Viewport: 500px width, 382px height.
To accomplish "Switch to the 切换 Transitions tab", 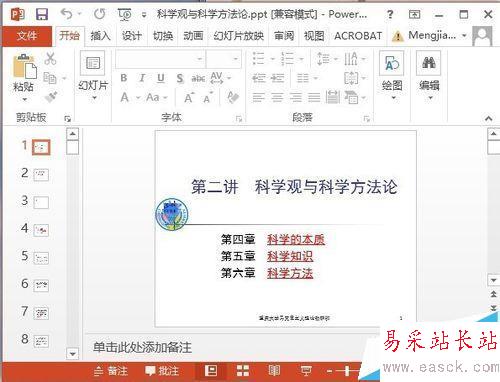I will 163,35.
